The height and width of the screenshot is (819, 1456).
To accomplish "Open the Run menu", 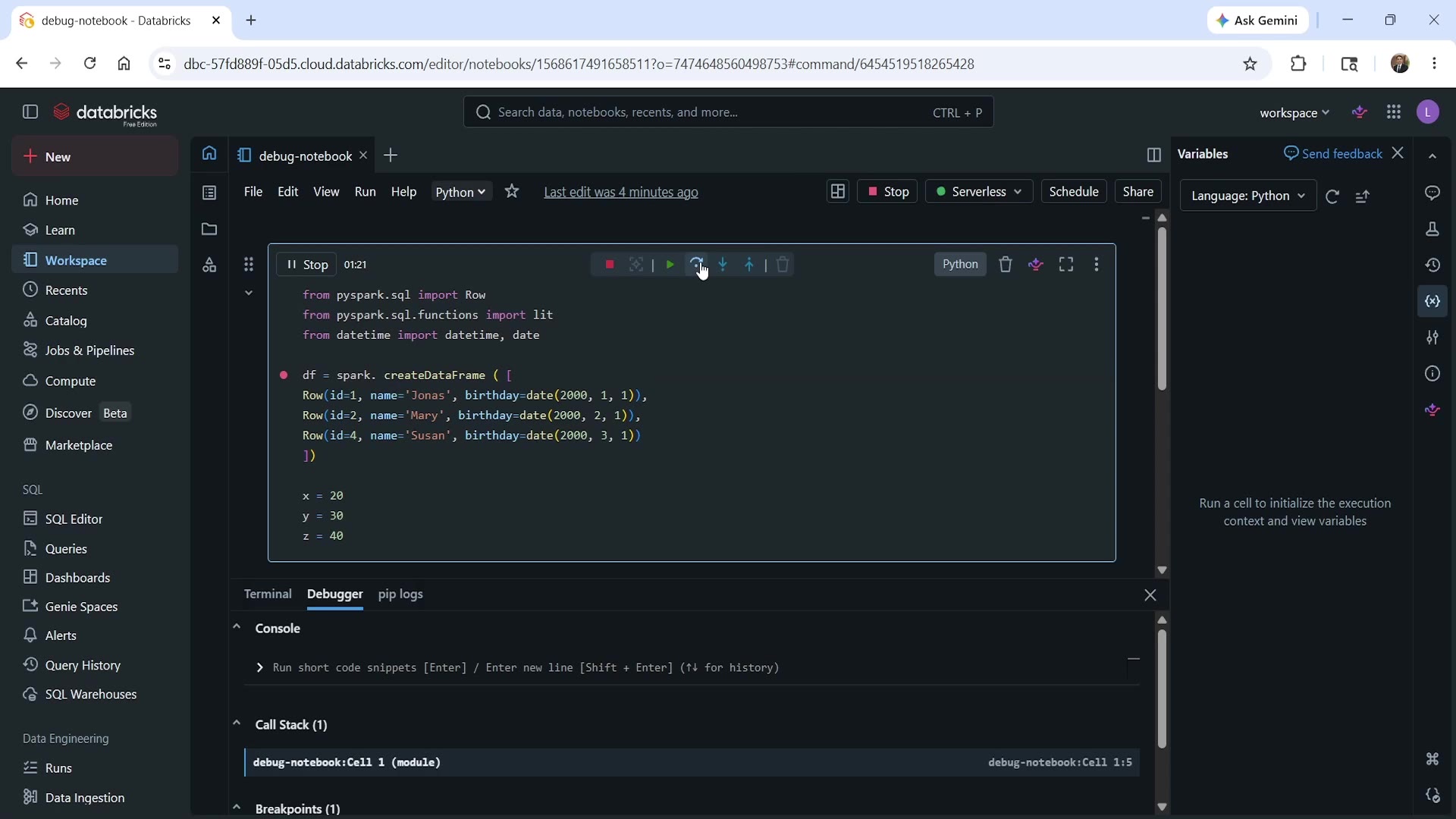I will point(366,192).
